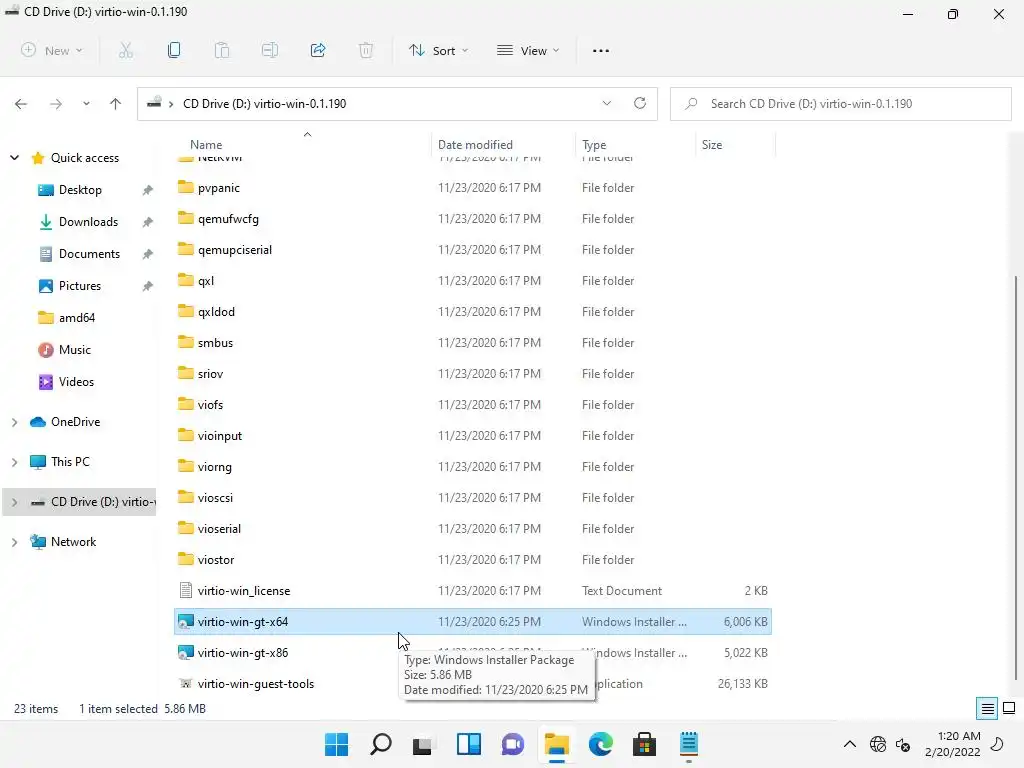Collapse the Quick access tree node
This screenshot has height=768, width=1024.
coord(14,157)
